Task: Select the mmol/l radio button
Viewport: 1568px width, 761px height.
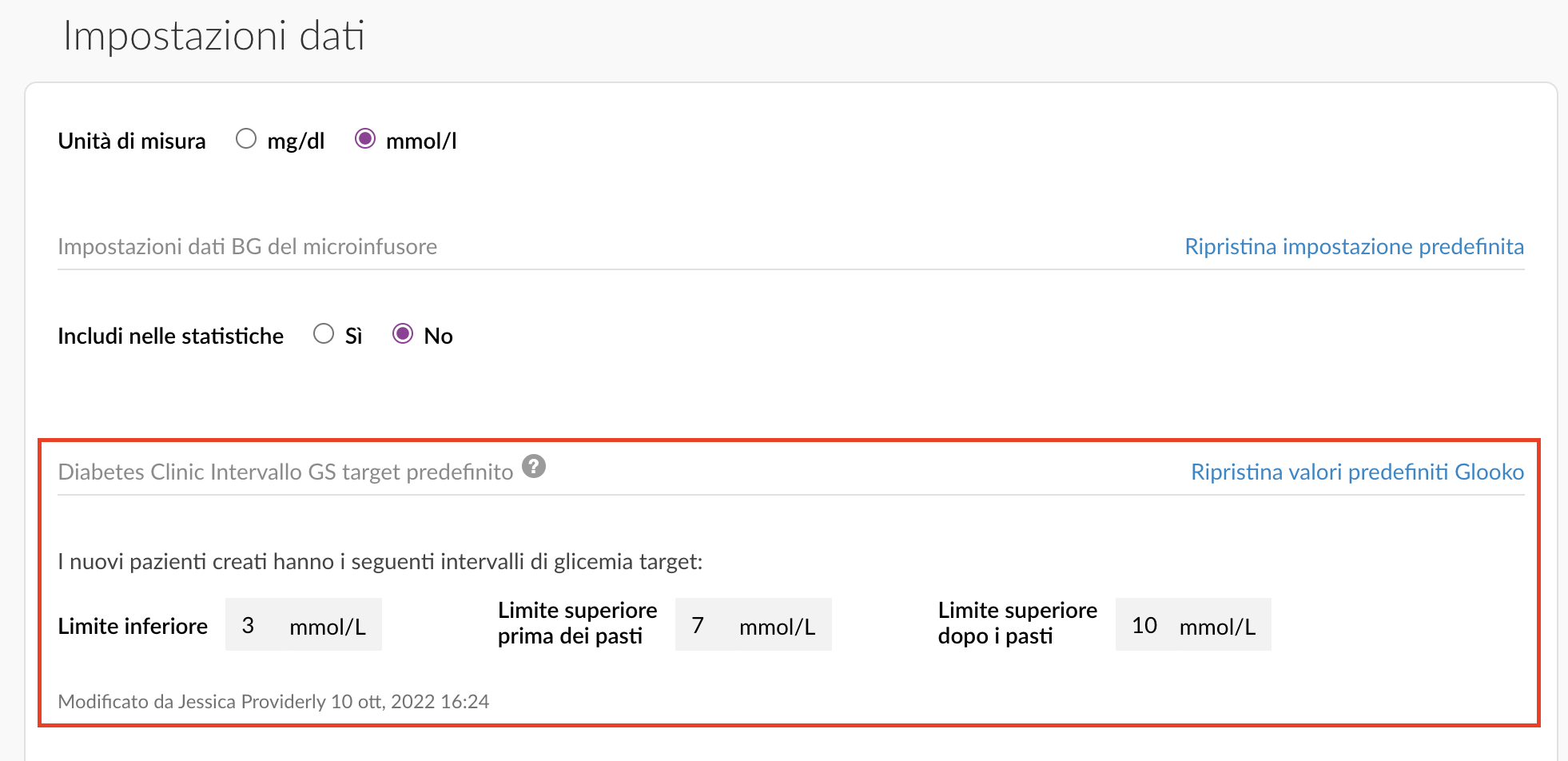Action: pyautogui.click(x=365, y=139)
